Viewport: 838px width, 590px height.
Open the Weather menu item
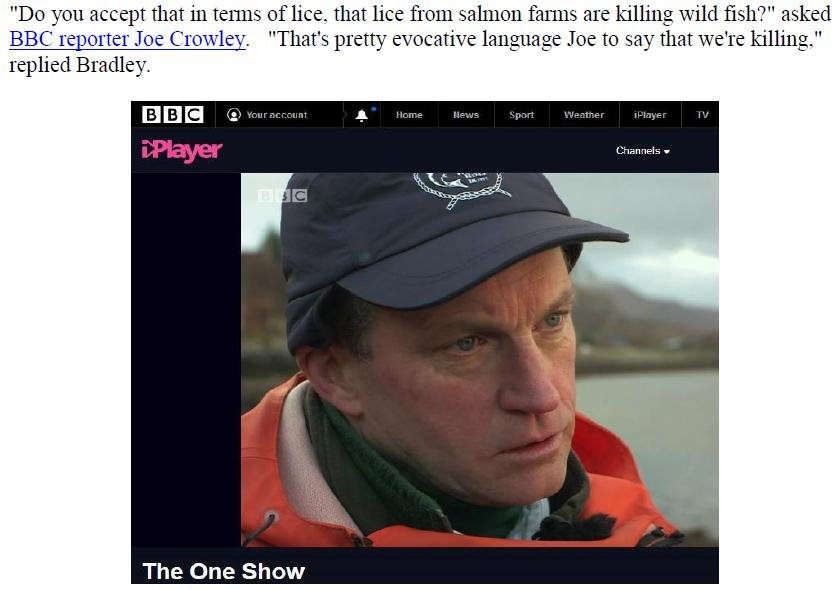584,115
